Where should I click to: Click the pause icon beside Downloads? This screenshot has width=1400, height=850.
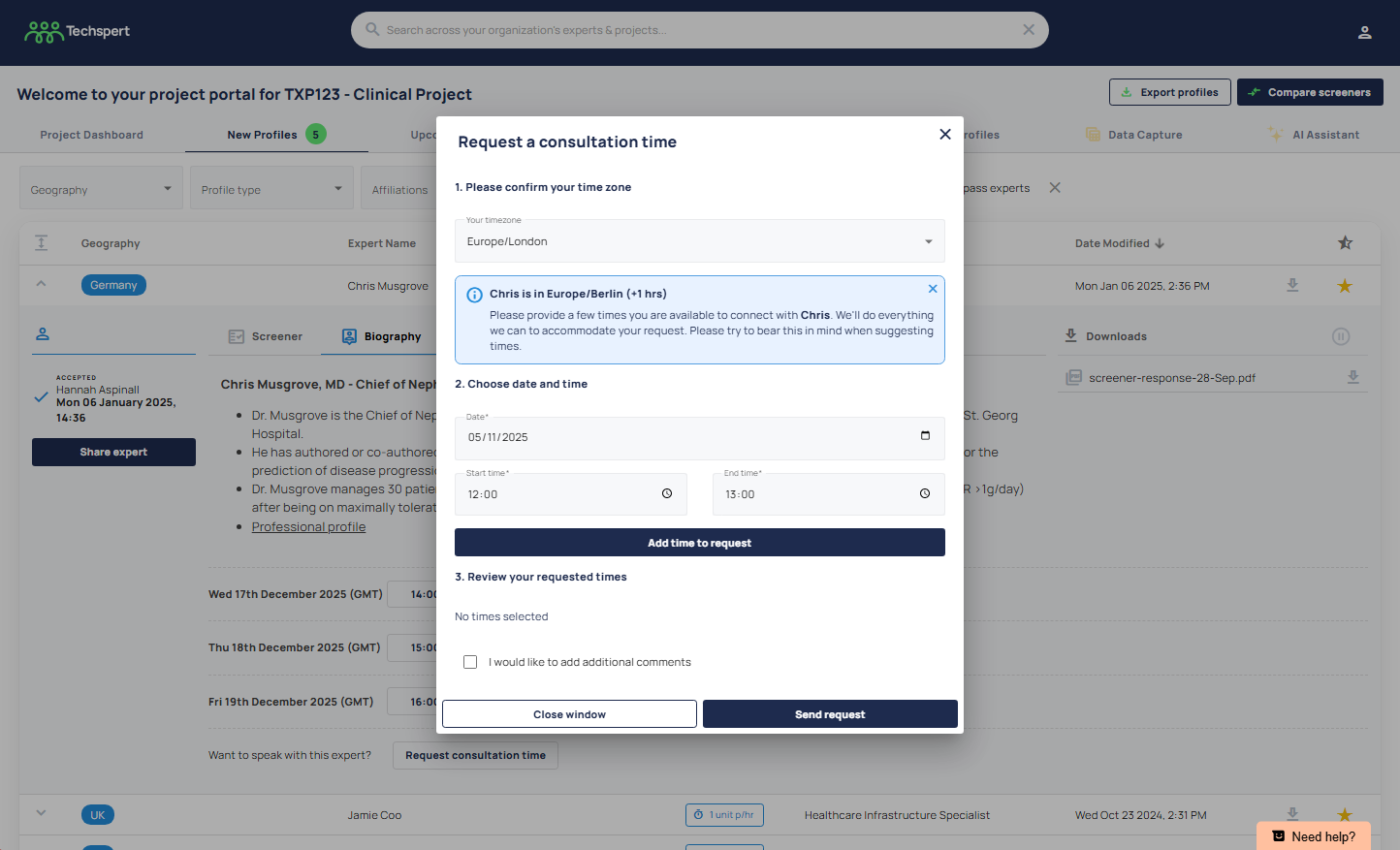coord(1341,336)
